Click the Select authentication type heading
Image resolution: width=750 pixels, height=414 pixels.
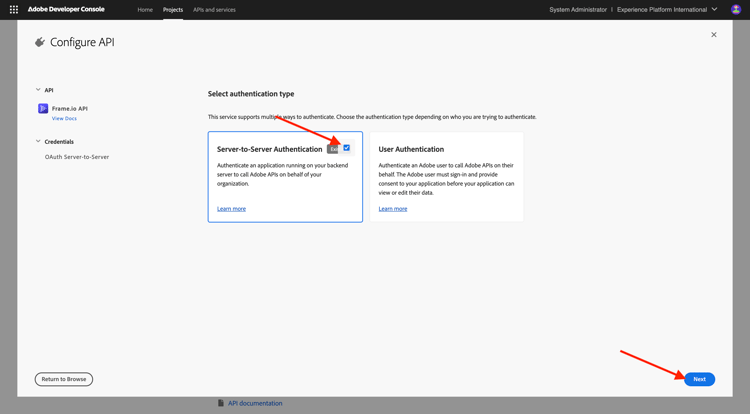tap(251, 94)
